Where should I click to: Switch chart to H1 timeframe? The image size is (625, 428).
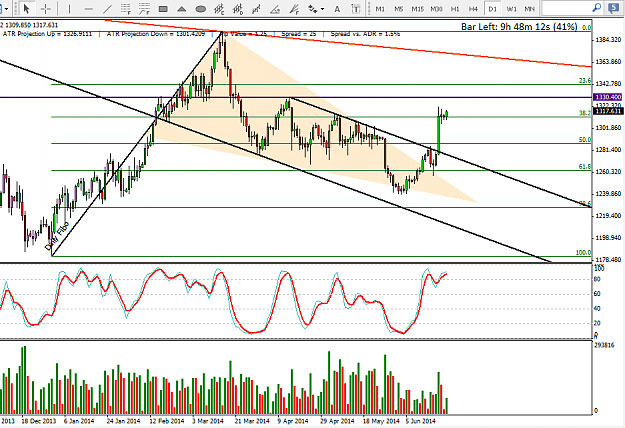point(455,8)
